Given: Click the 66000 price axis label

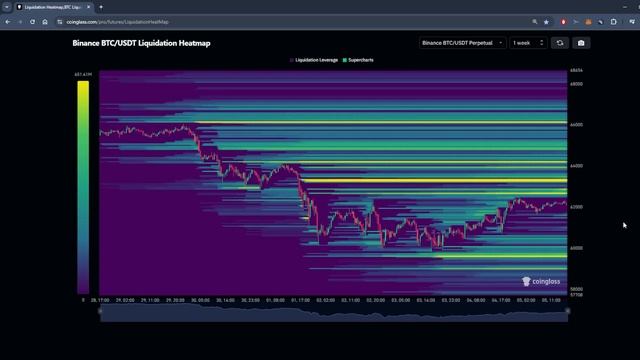Looking at the screenshot, I should point(576,125).
